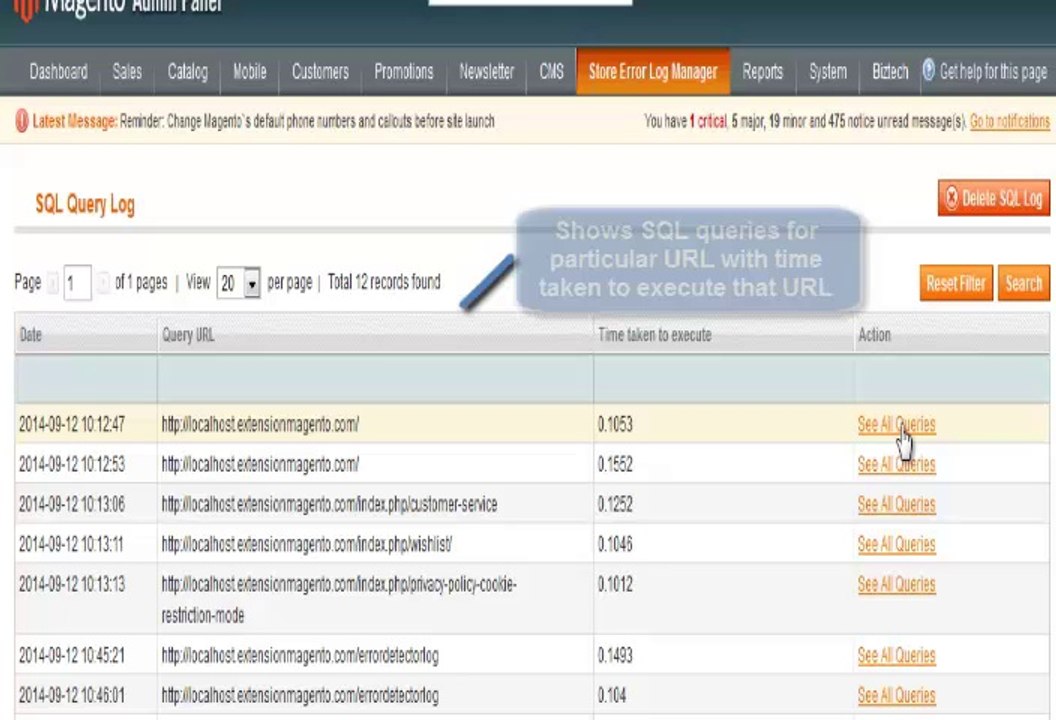The height and width of the screenshot is (720, 1056).
Task: Click the previous page arrow
Action: coord(53,283)
